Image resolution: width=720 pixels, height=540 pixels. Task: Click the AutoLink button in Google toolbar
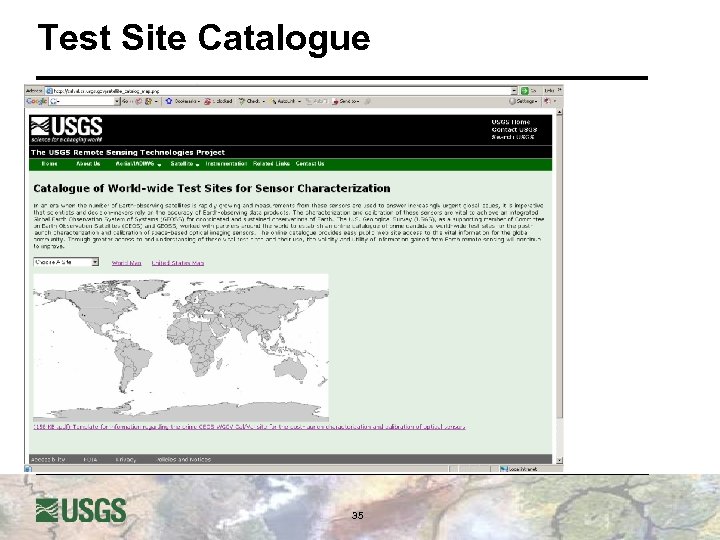[x=285, y=101]
